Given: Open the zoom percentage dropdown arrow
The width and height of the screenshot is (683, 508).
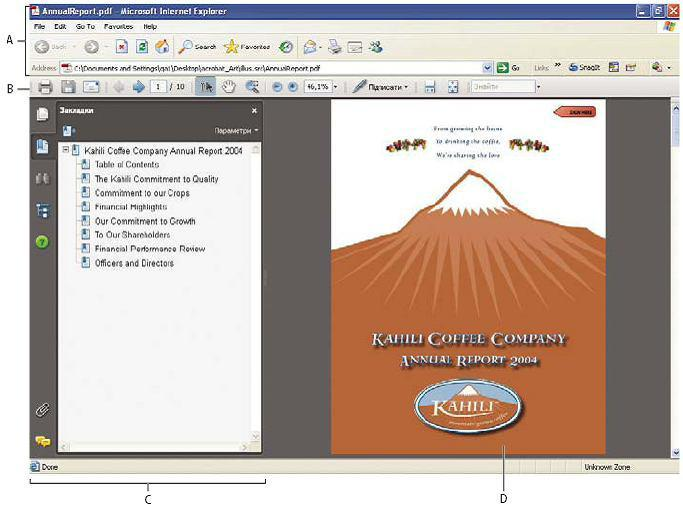Looking at the screenshot, I should coord(335,87).
